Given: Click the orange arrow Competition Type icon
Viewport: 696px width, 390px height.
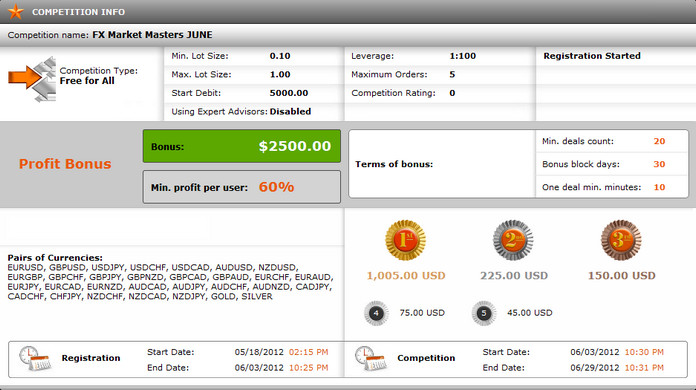Looking at the screenshot, I should coord(32,79).
